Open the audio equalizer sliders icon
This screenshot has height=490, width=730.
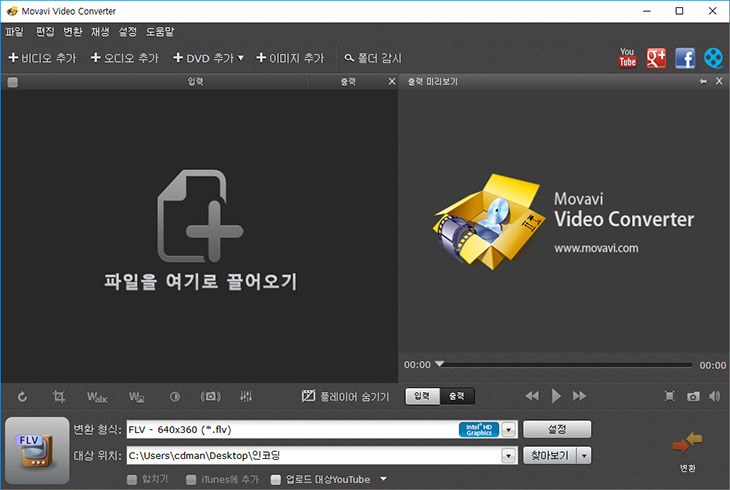(x=246, y=396)
